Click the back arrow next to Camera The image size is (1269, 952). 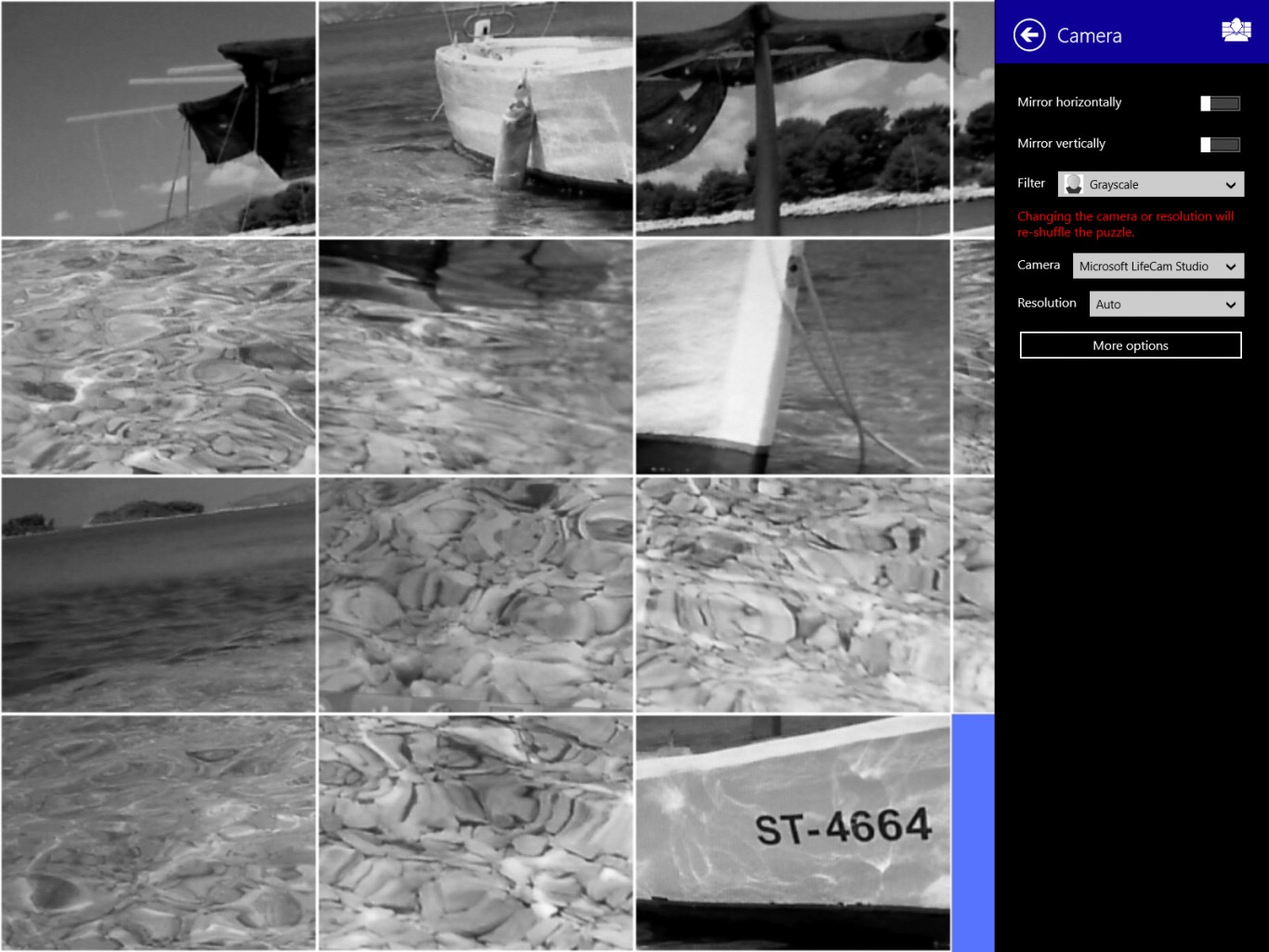click(1029, 35)
